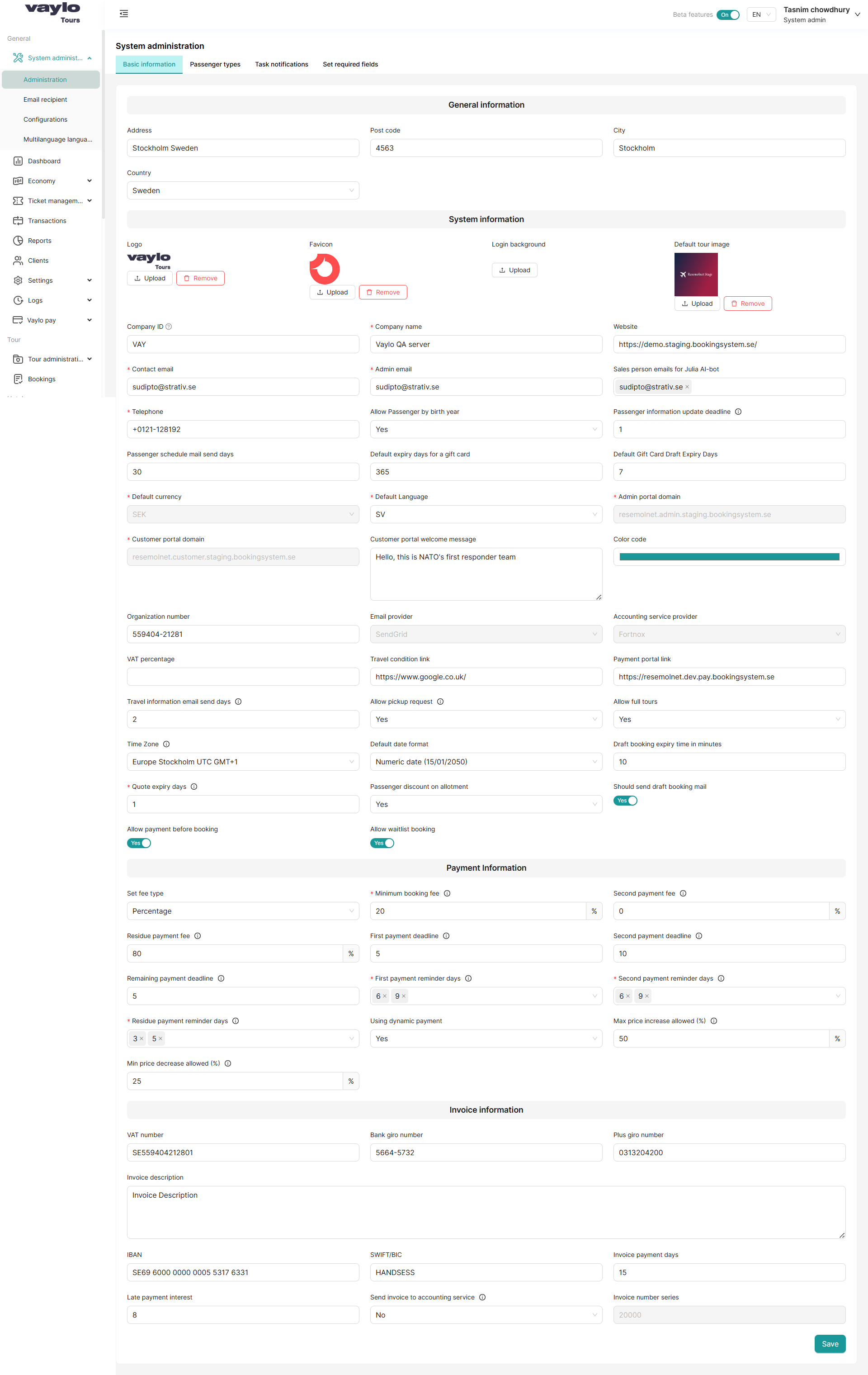Click the Clients people icon

click(18, 261)
